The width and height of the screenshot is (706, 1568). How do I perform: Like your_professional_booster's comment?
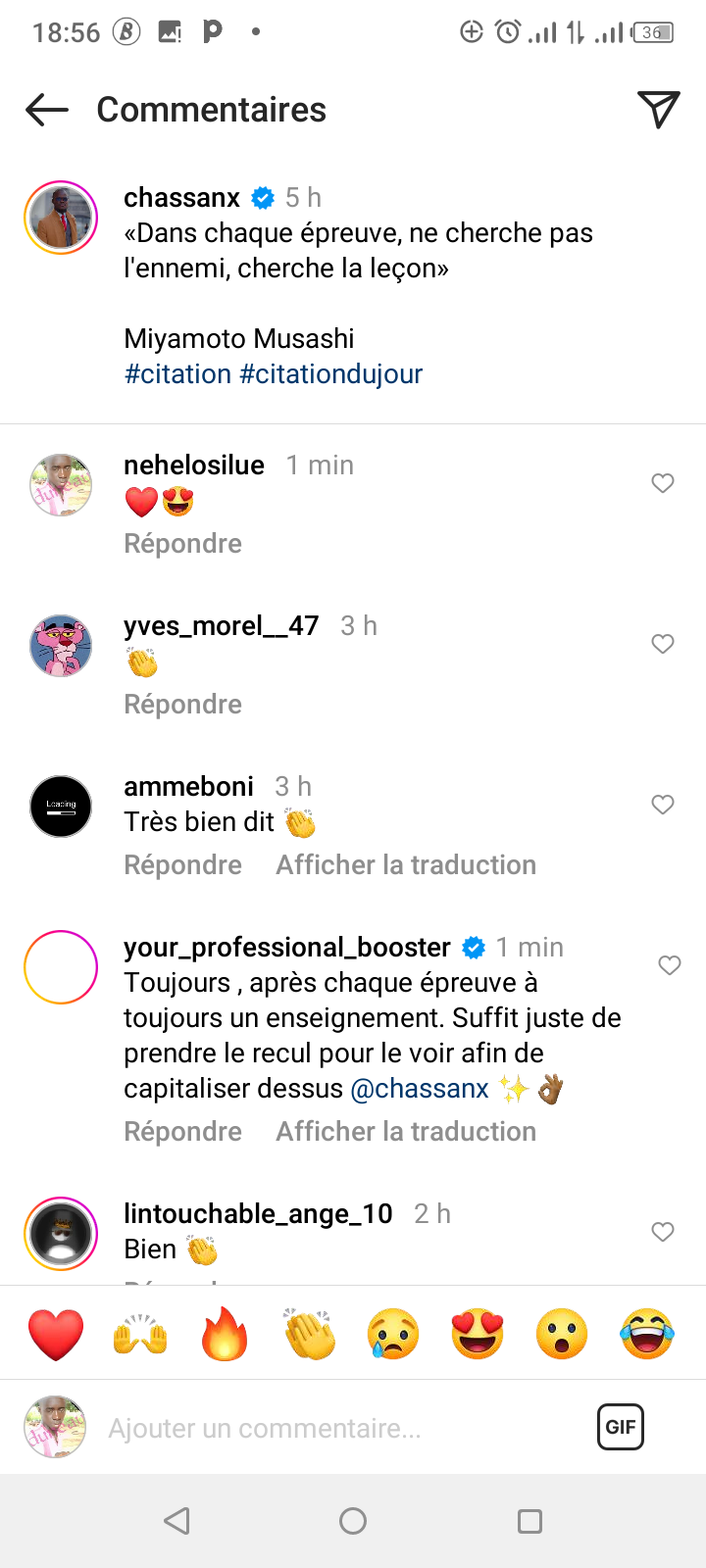point(670,965)
